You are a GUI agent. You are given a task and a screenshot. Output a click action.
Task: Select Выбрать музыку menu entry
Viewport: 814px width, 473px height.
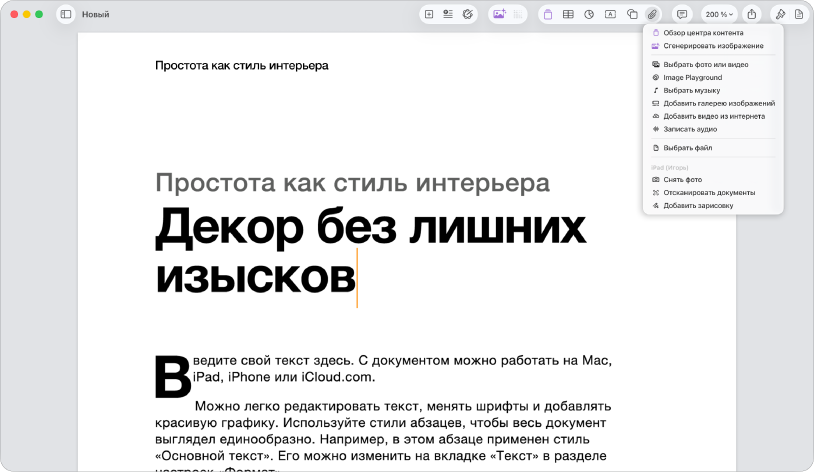pyautogui.click(x=713, y=90)
